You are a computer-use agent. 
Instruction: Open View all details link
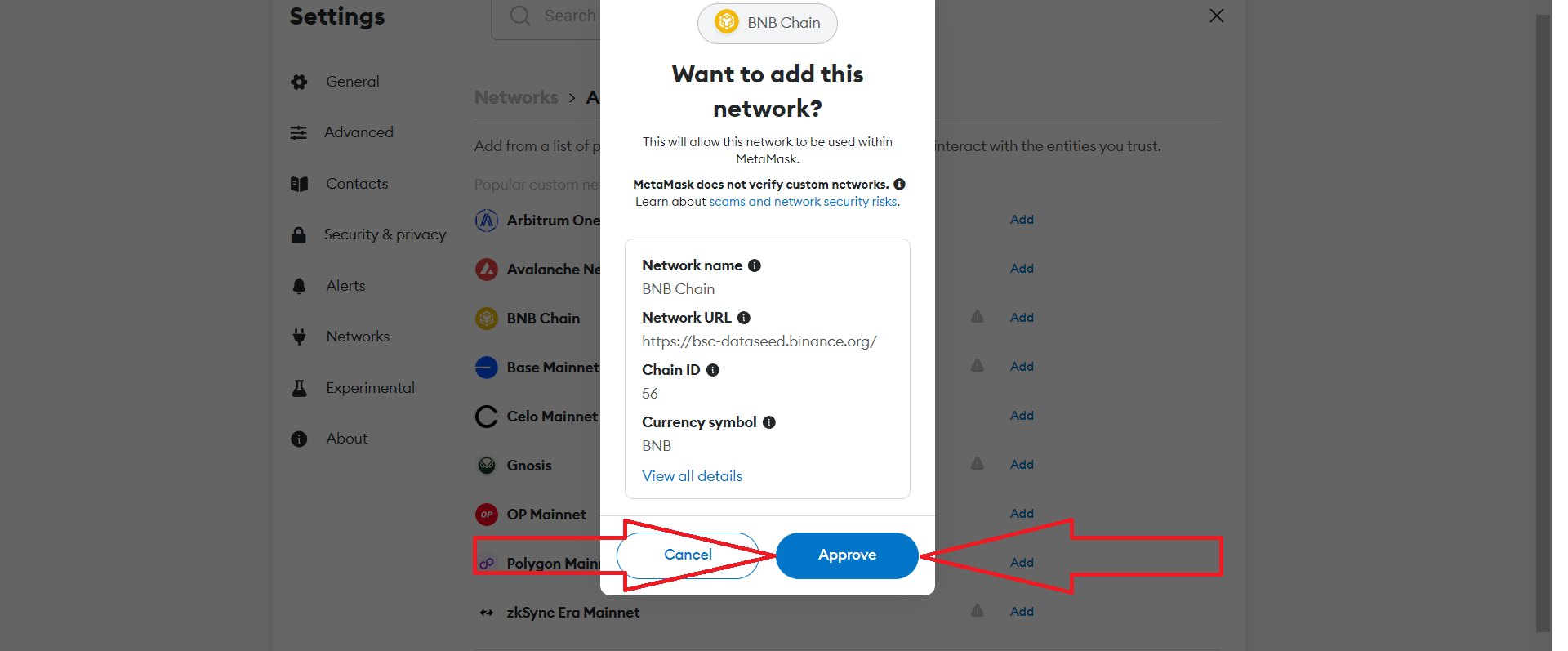click(x=692, y=475)
